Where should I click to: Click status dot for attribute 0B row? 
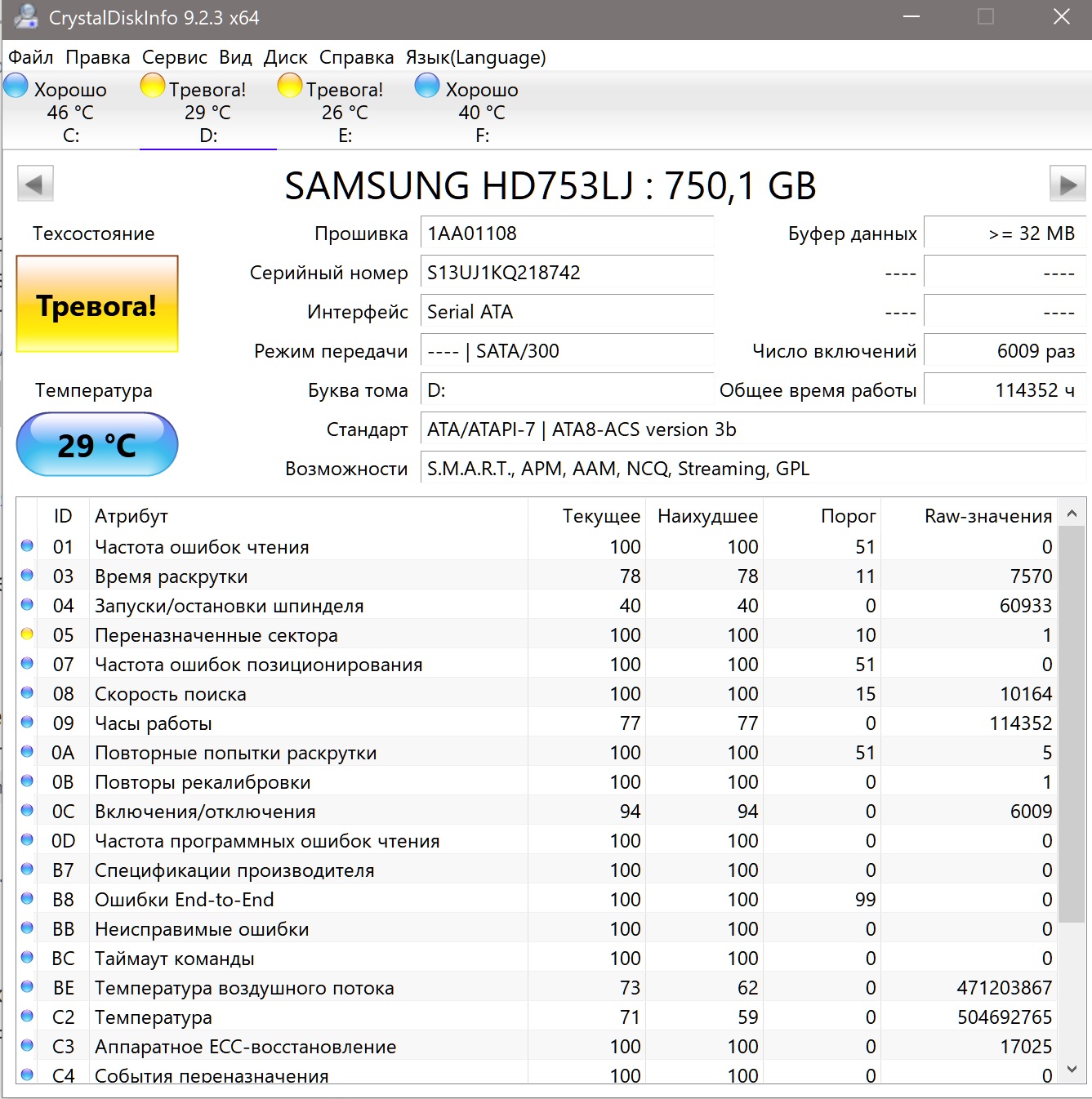27,781
